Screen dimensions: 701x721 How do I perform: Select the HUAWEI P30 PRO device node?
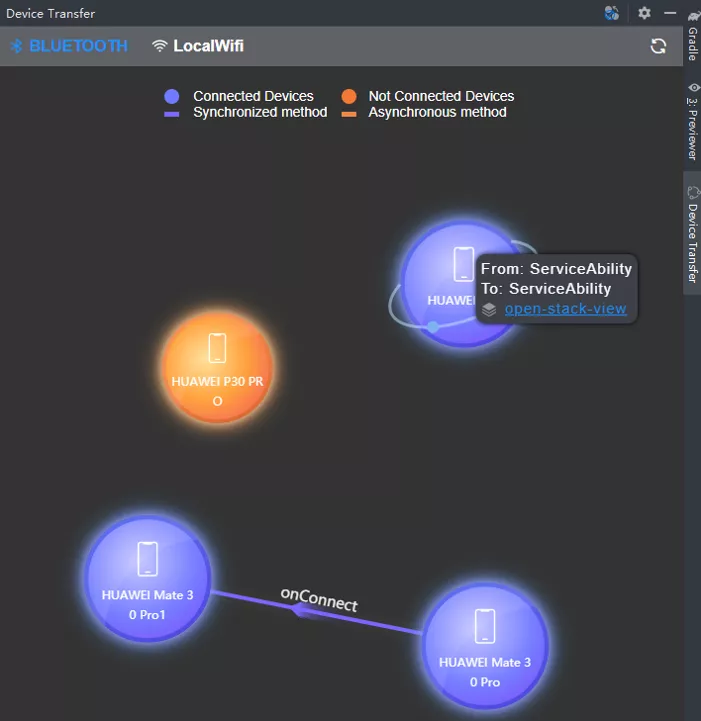pyautogui.click(x=217, y=368)
